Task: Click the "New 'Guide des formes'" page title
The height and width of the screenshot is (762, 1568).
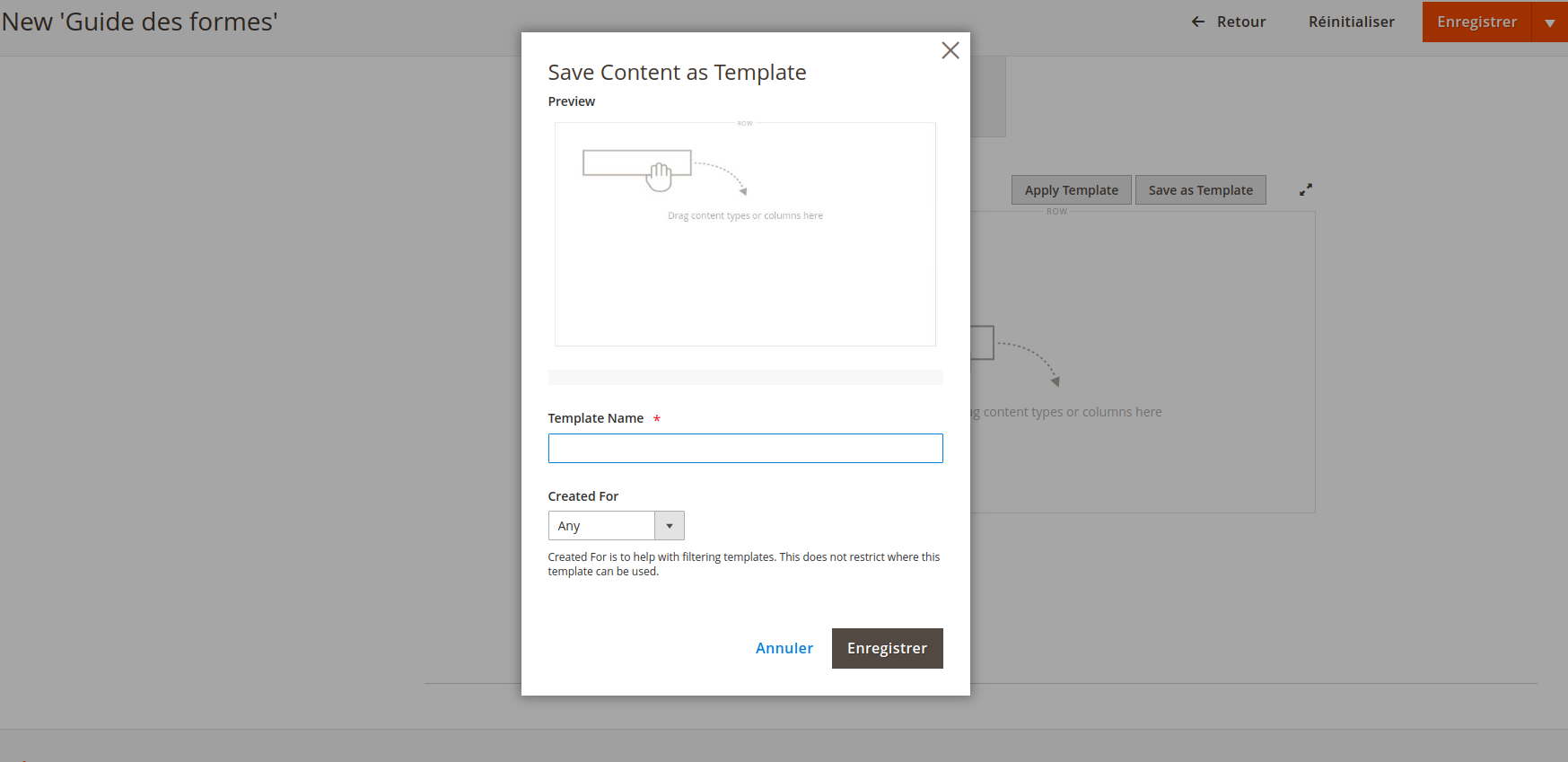Action: pyautogui.click(x=140, y=22)
